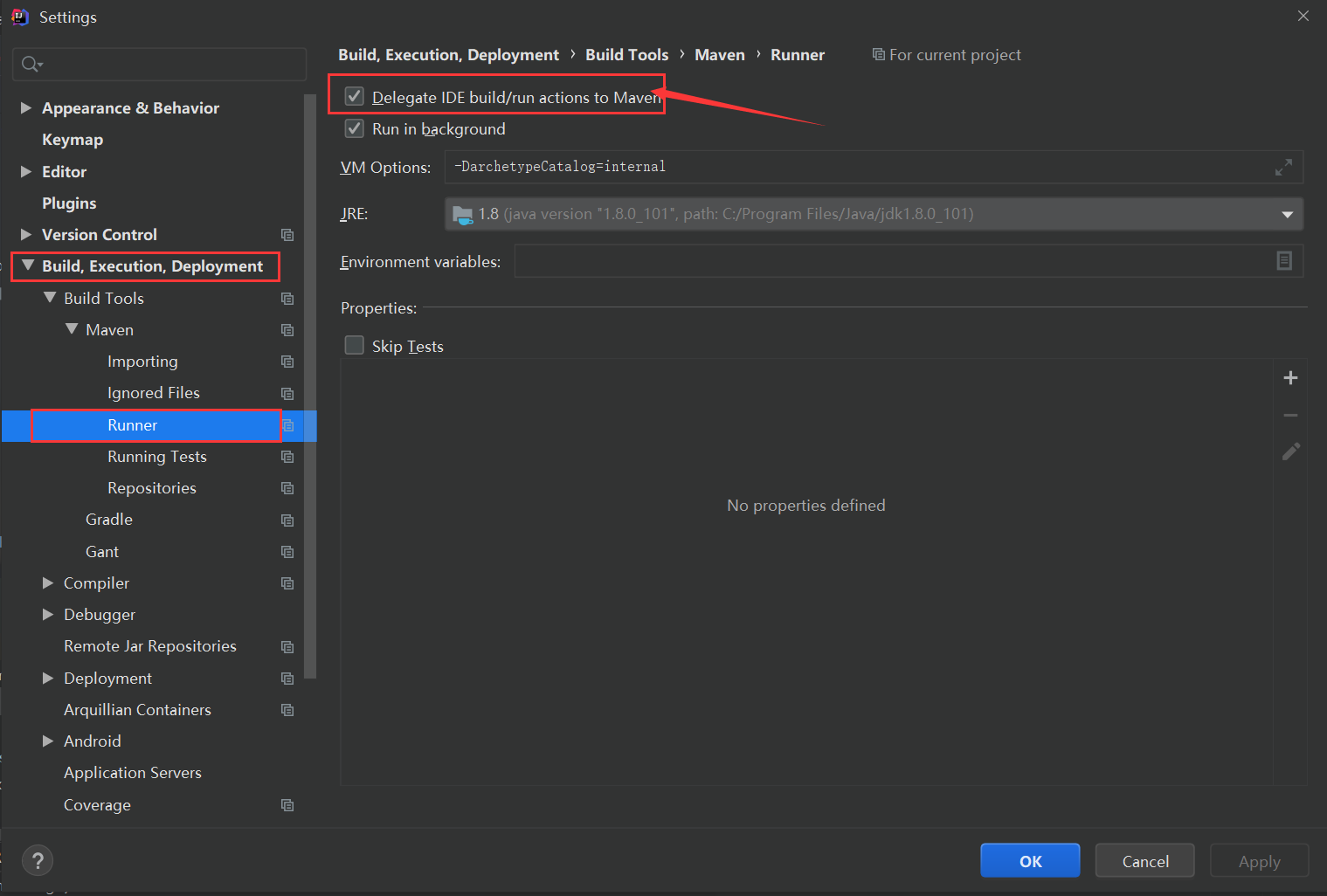Click the help question mark icon

37,860
